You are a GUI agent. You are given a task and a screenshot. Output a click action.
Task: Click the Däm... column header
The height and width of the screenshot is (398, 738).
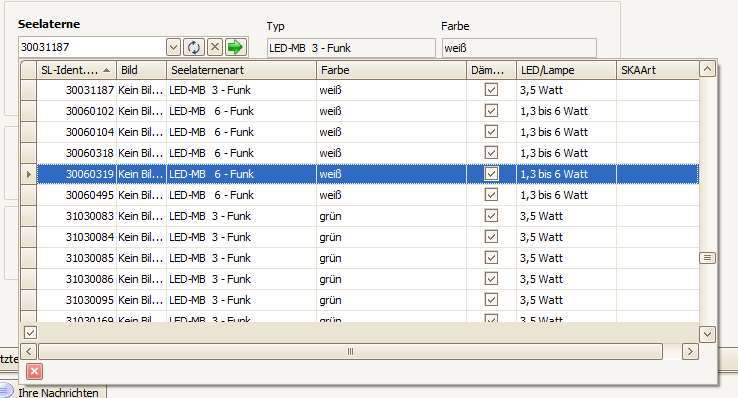pos(491,70)
